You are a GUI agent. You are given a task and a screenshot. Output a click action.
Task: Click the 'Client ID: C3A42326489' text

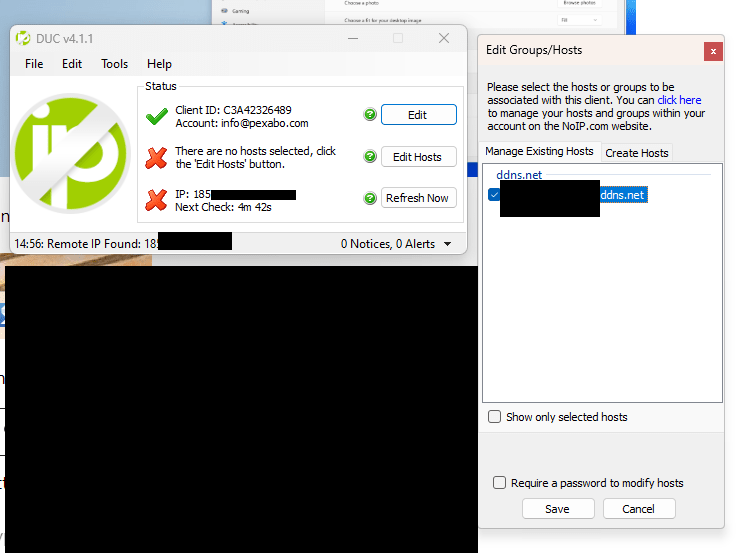click(233, 110)
